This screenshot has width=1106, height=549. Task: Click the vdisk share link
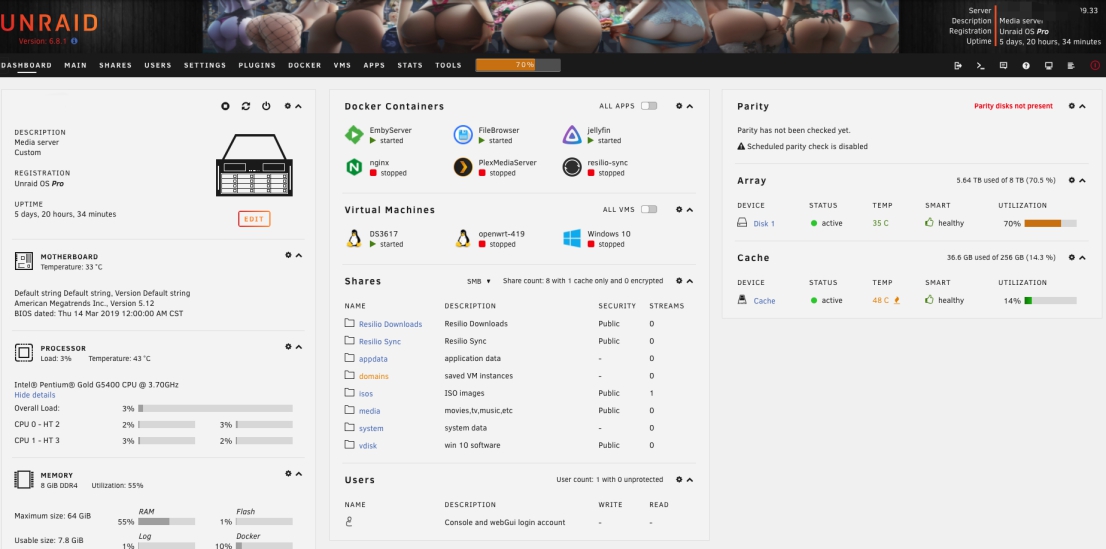click(367, 446)
